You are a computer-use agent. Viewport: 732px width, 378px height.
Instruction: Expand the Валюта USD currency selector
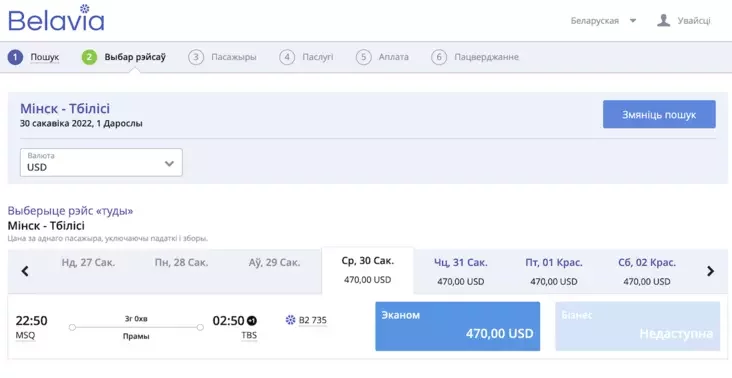pyautogui.click(x=101, y=162)
